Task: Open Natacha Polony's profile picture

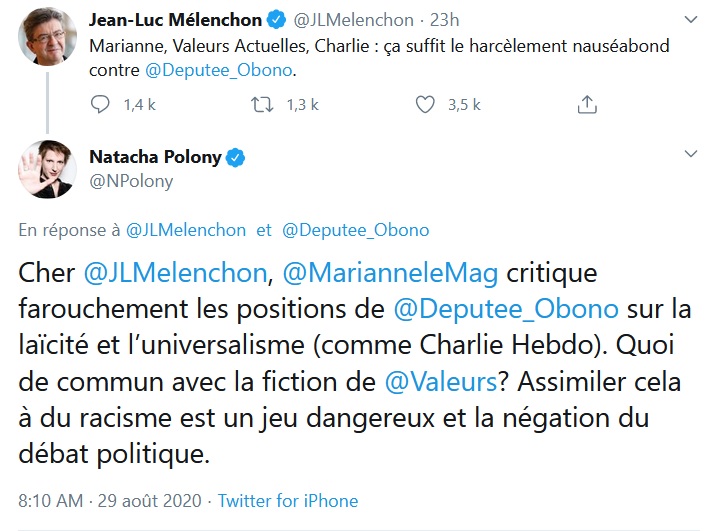Action: point(47,168)
